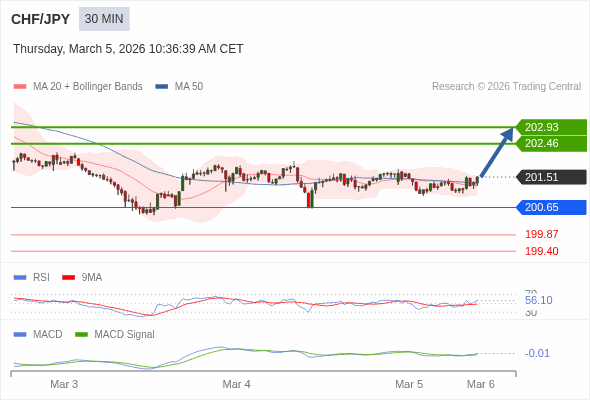590x400 pixels.
Task: Click the MACD Signal green legend swatch
Action: point(81,335)
